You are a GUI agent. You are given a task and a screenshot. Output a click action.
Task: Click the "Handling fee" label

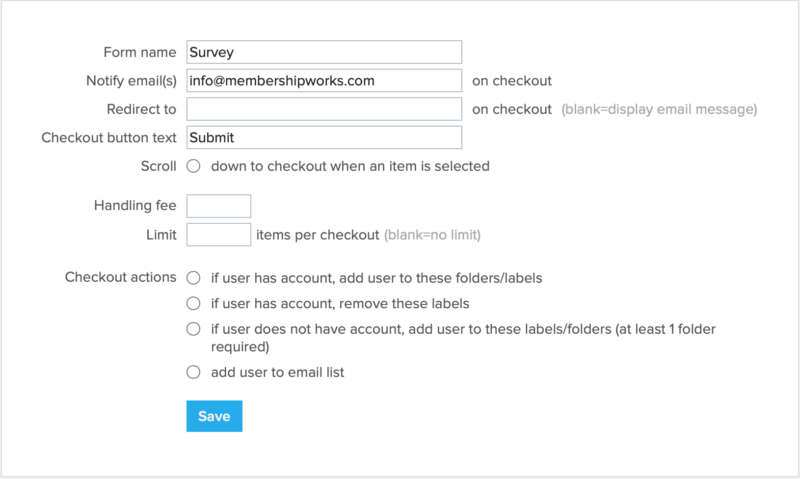coord(134,206)
